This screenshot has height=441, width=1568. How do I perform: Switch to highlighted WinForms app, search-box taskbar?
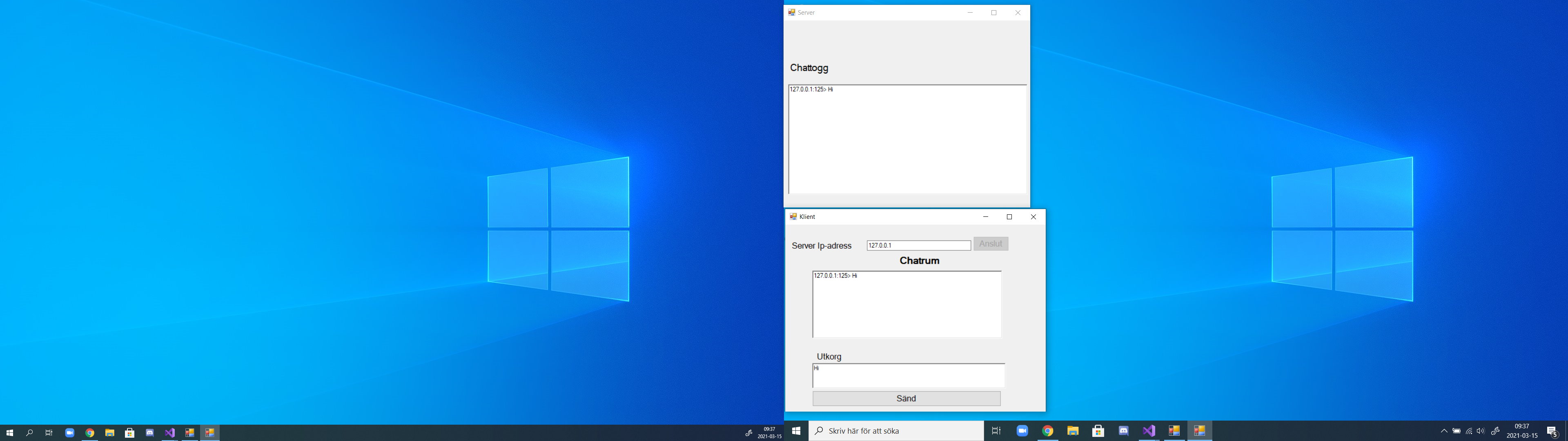click(1200, 431)
